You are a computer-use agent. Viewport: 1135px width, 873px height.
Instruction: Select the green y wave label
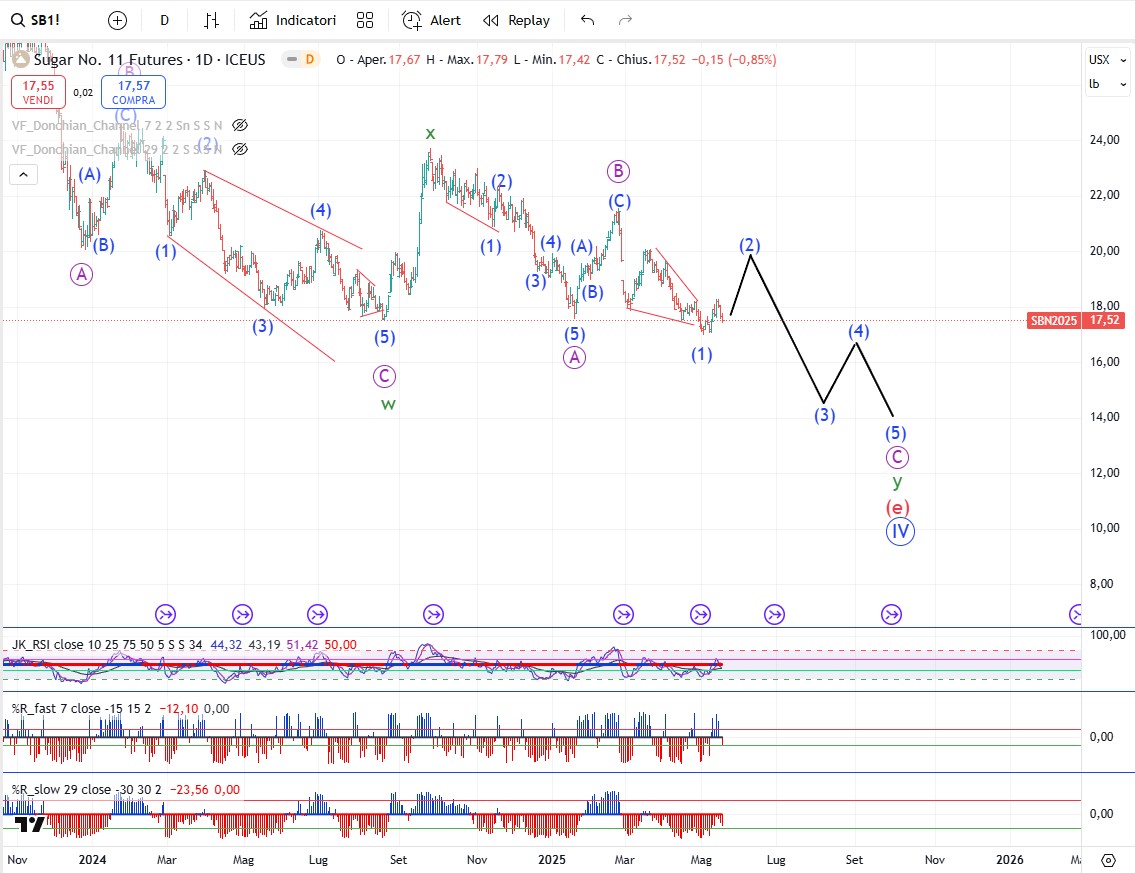coord(898,482)
